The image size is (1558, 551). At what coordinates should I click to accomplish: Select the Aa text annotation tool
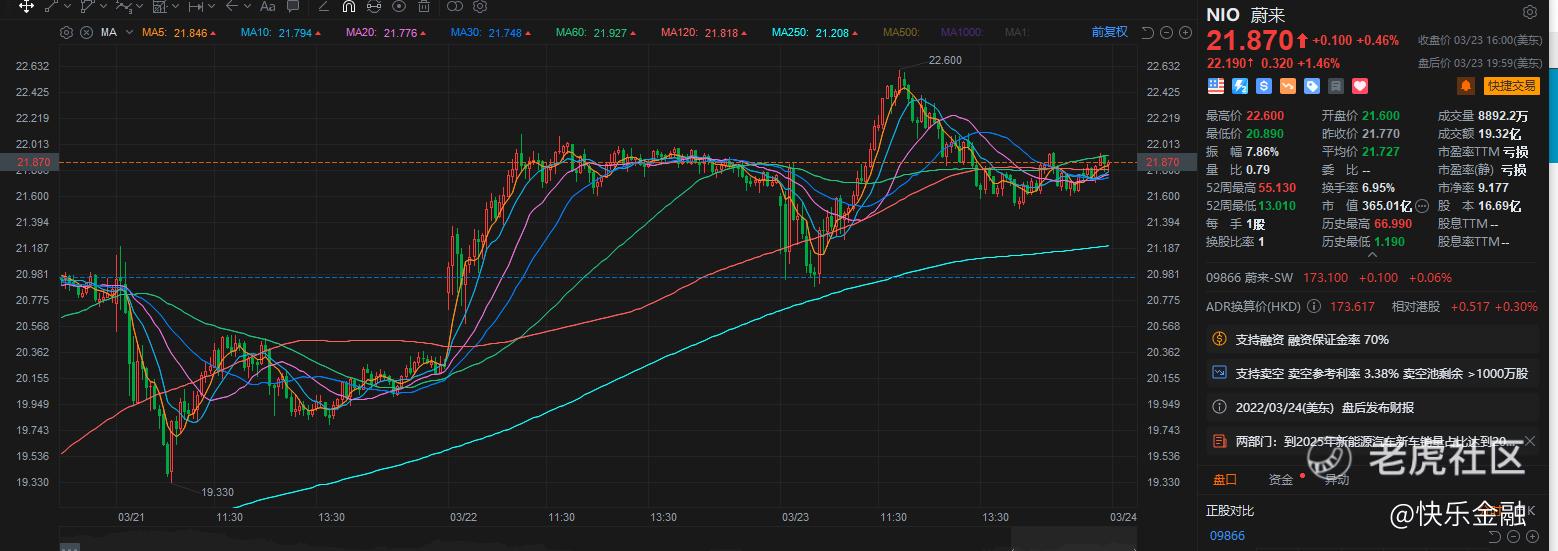[x=268, y=6]
